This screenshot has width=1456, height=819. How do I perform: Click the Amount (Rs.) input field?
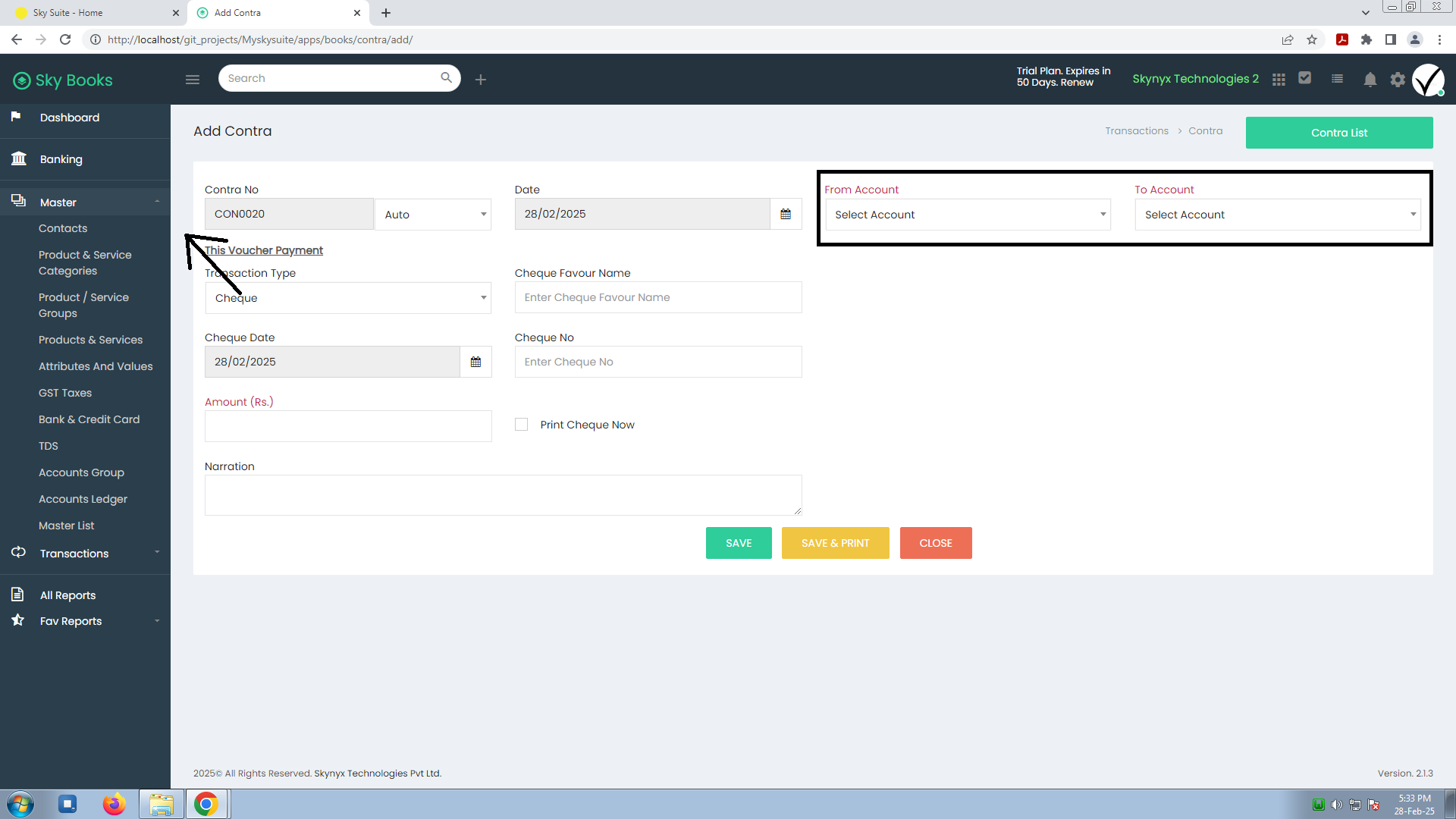[x=348, y=426]
